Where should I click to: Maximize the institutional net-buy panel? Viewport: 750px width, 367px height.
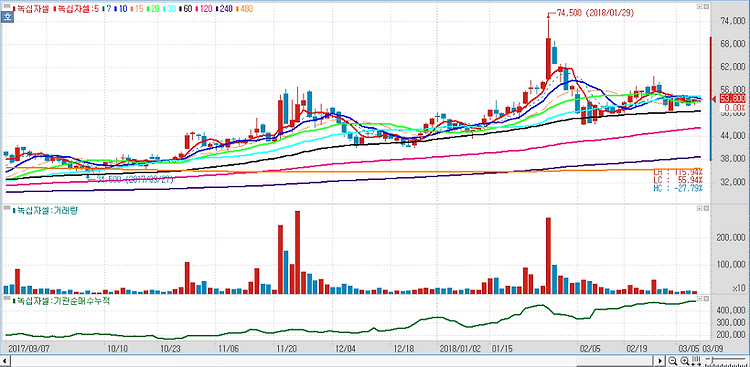point(699,298)
